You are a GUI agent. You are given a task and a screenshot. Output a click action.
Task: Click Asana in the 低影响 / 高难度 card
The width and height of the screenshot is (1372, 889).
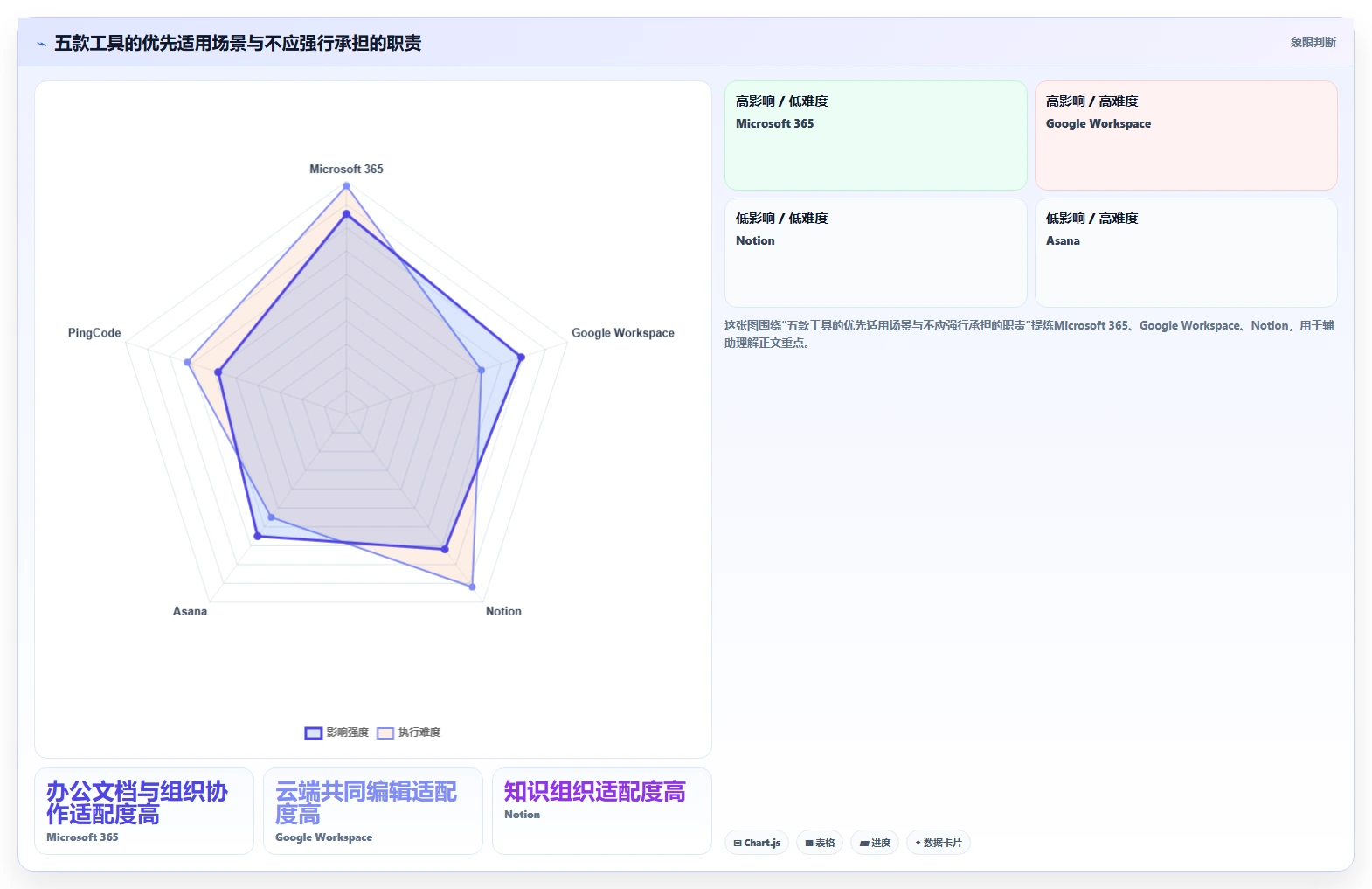tap(1063, 240)
